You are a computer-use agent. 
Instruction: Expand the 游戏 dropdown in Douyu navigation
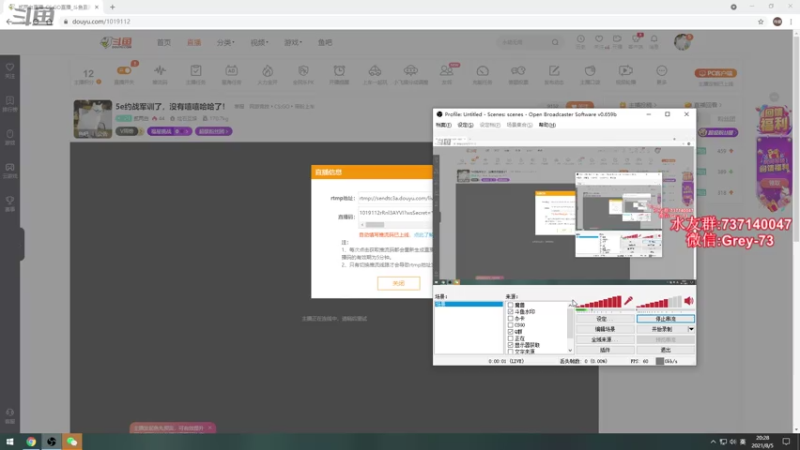click(292, 42)
